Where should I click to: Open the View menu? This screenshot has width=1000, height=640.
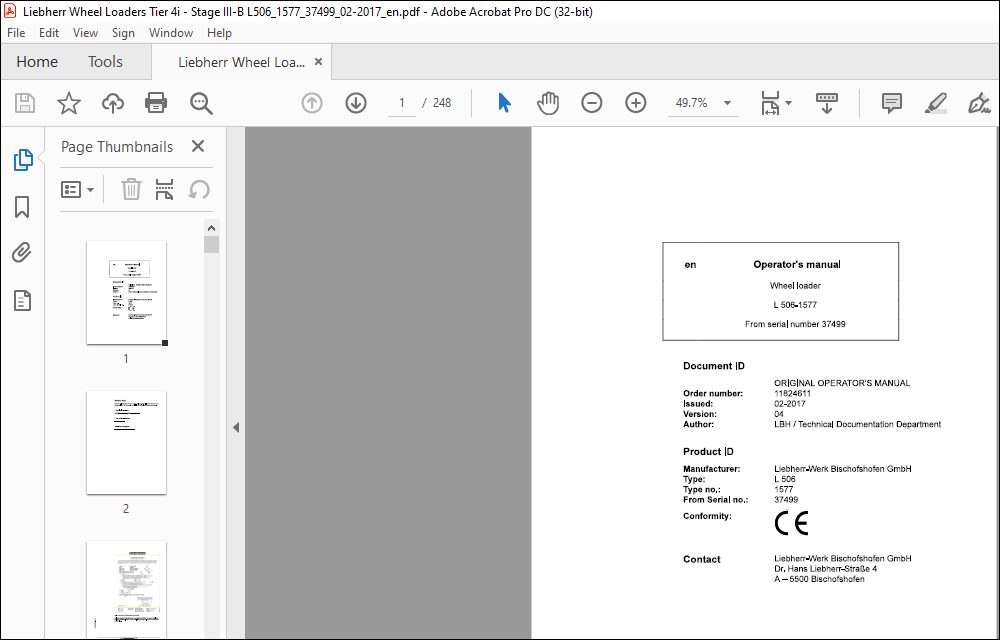[85, 33]
